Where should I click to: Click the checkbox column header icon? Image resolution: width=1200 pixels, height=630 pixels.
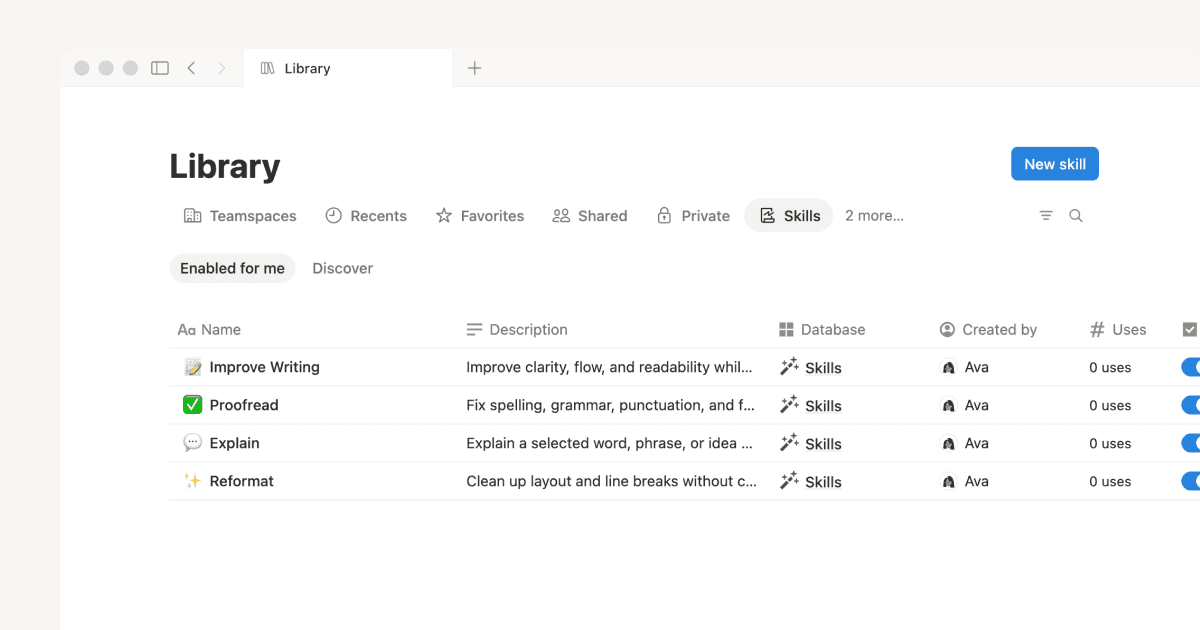click(x=1190, y=329)
